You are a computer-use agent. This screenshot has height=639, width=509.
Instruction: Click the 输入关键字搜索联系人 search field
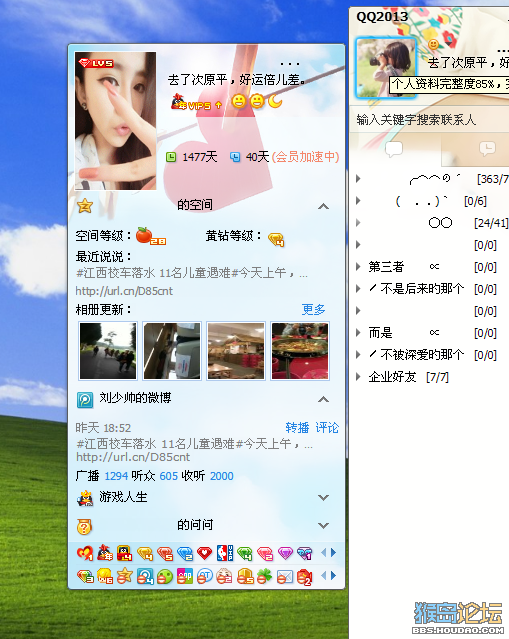coord(430,120)
